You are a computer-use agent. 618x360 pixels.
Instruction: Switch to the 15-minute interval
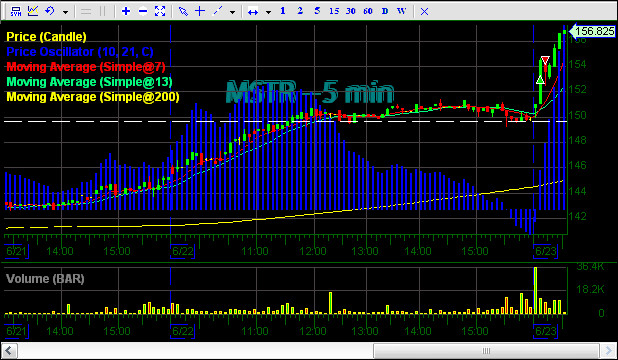pos(334,11)
